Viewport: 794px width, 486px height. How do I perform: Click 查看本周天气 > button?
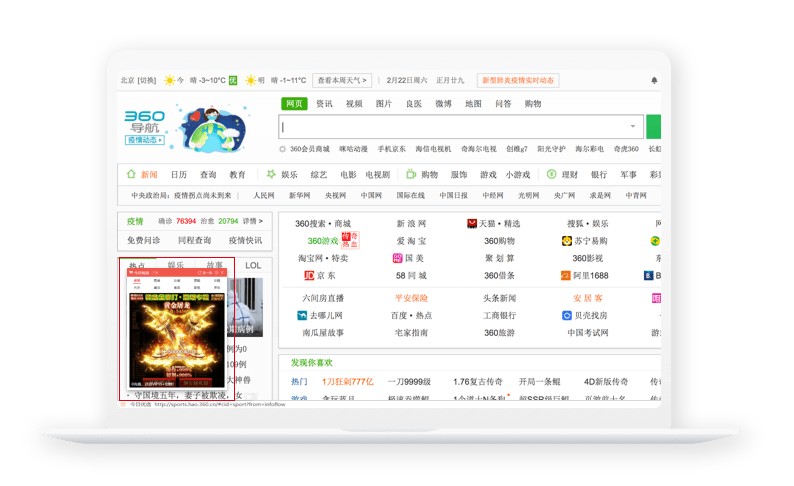[342, 80]
